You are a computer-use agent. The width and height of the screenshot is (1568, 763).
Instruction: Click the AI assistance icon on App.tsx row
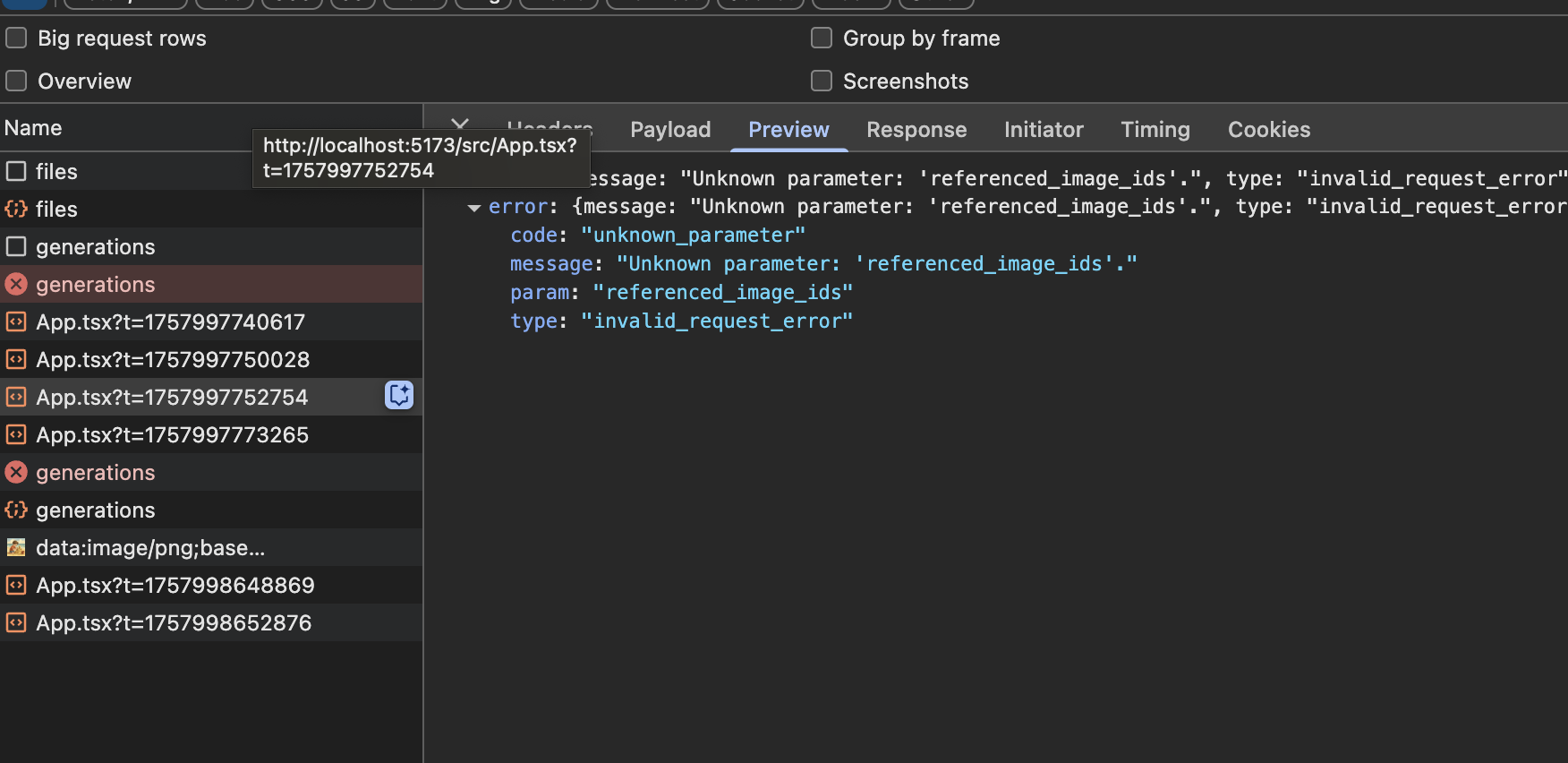(399, 395)
